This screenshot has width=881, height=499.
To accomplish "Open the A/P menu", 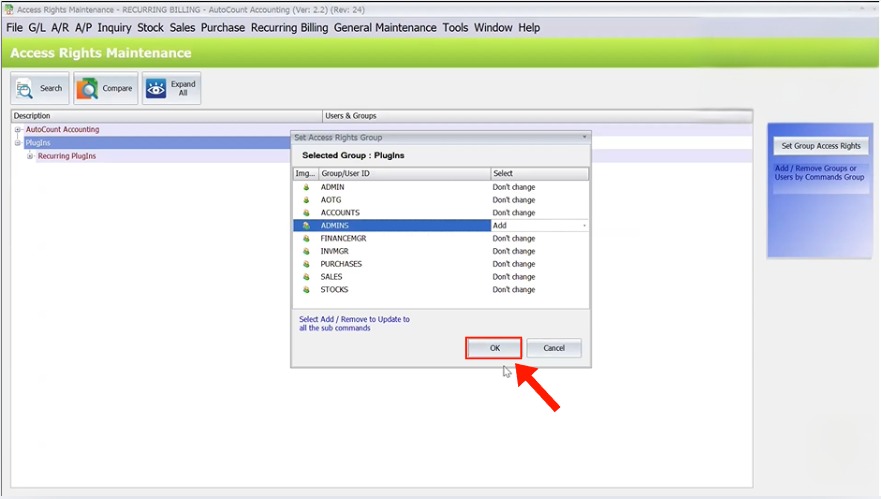I will 84,28.
